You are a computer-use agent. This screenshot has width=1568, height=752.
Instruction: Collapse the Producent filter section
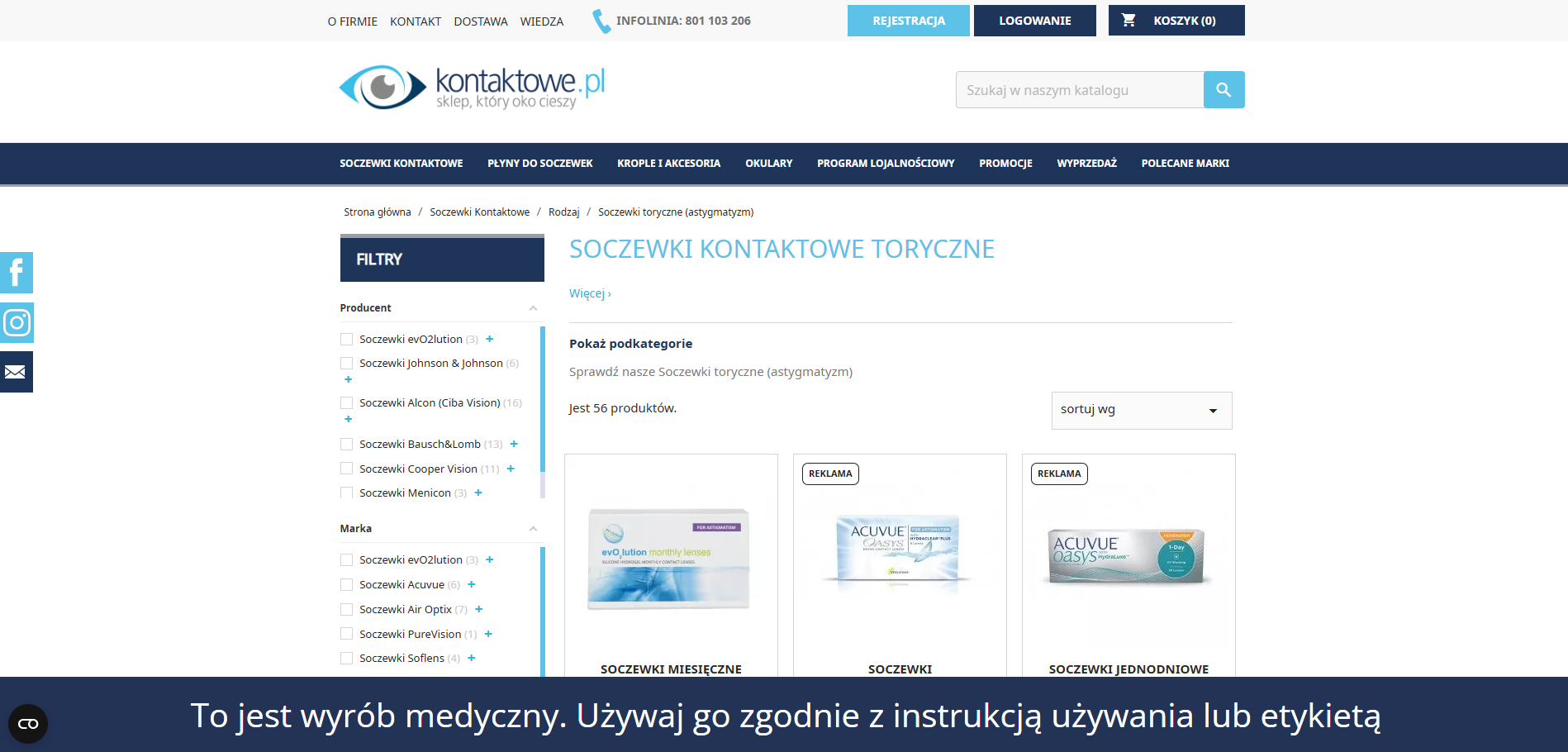[x=533, y=307]
